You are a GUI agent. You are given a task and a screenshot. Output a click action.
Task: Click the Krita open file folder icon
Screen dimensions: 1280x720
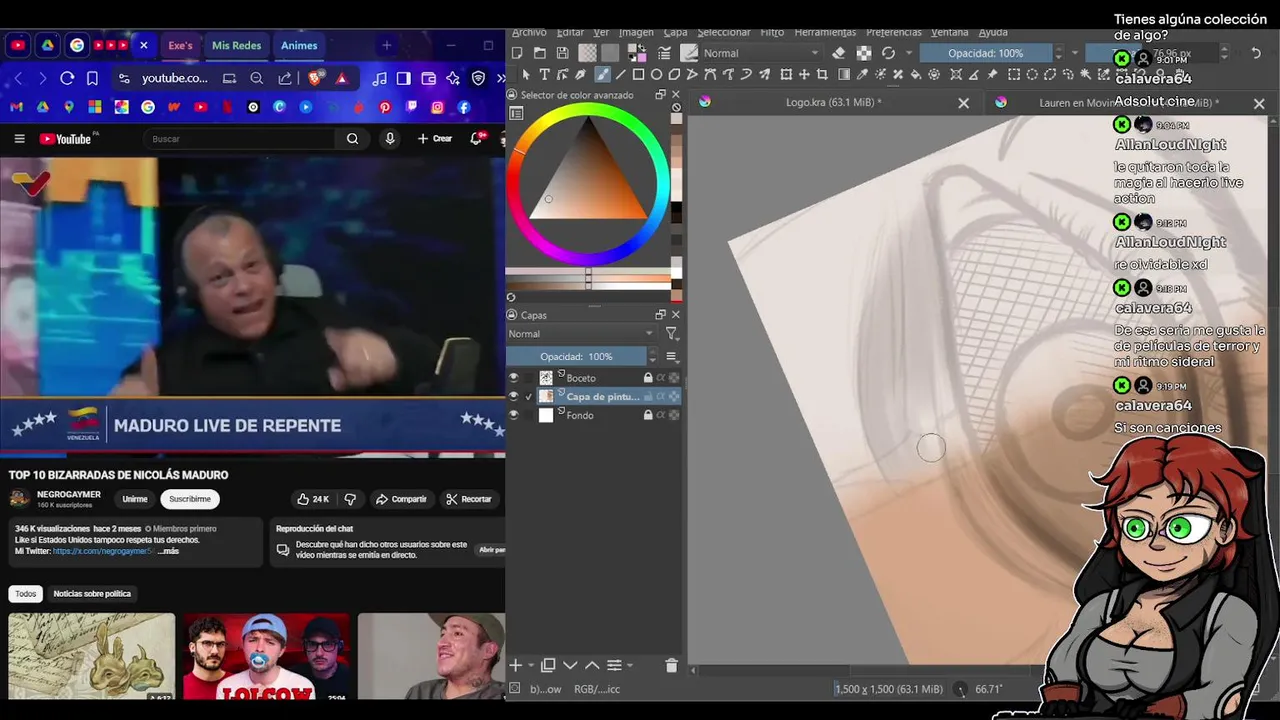coord(540,53)
